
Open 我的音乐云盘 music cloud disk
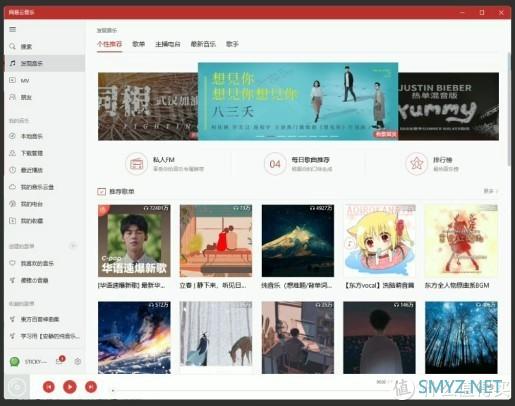pyautogui.click(x=44, y=187)
